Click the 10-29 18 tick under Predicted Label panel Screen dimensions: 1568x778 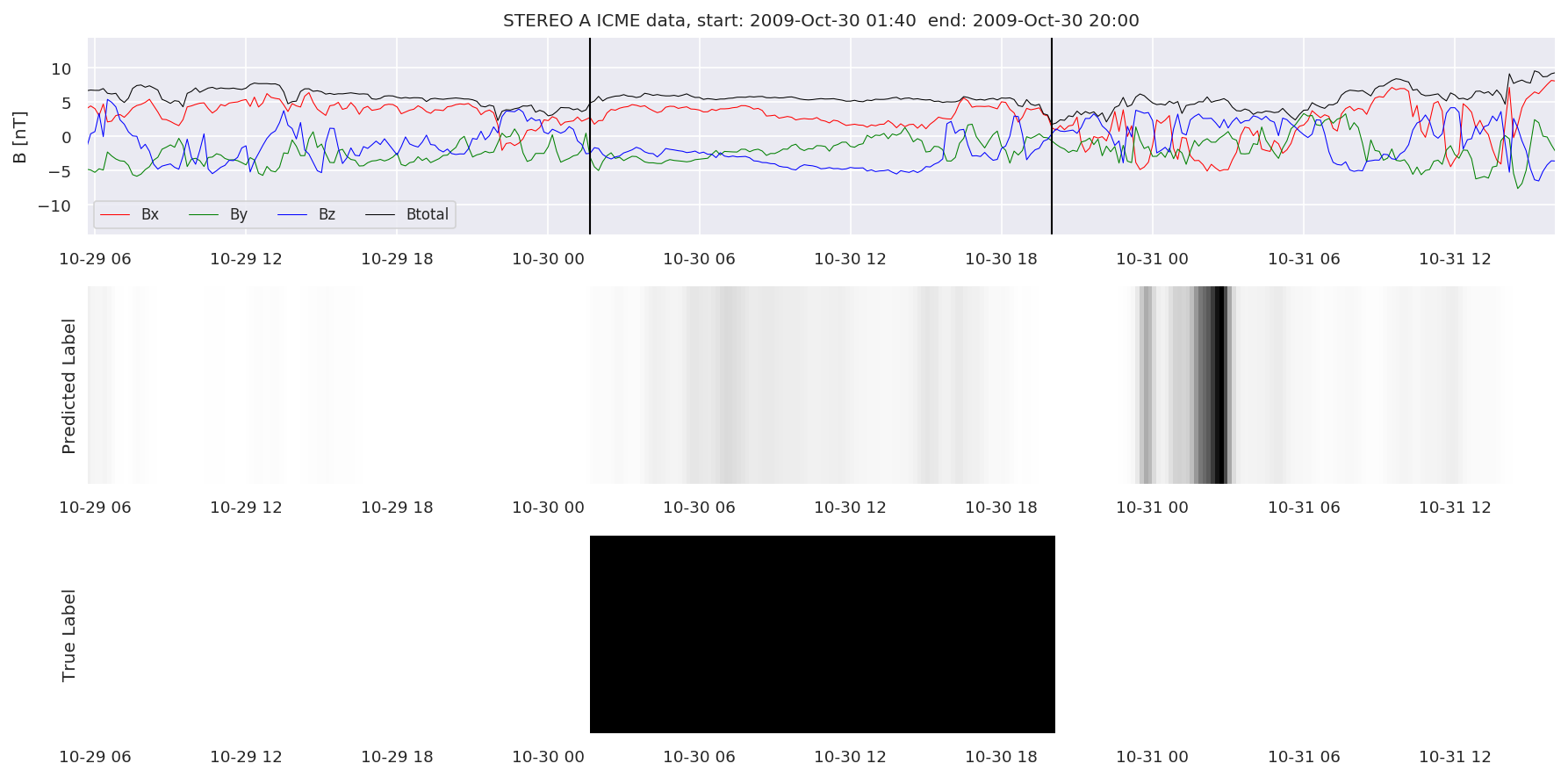coord(397,508)
